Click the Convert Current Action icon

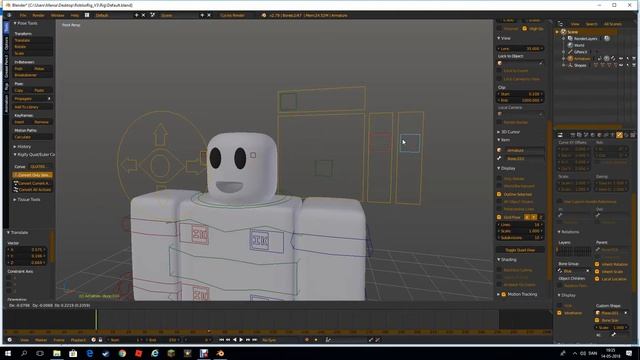click(x=16, y=183)
